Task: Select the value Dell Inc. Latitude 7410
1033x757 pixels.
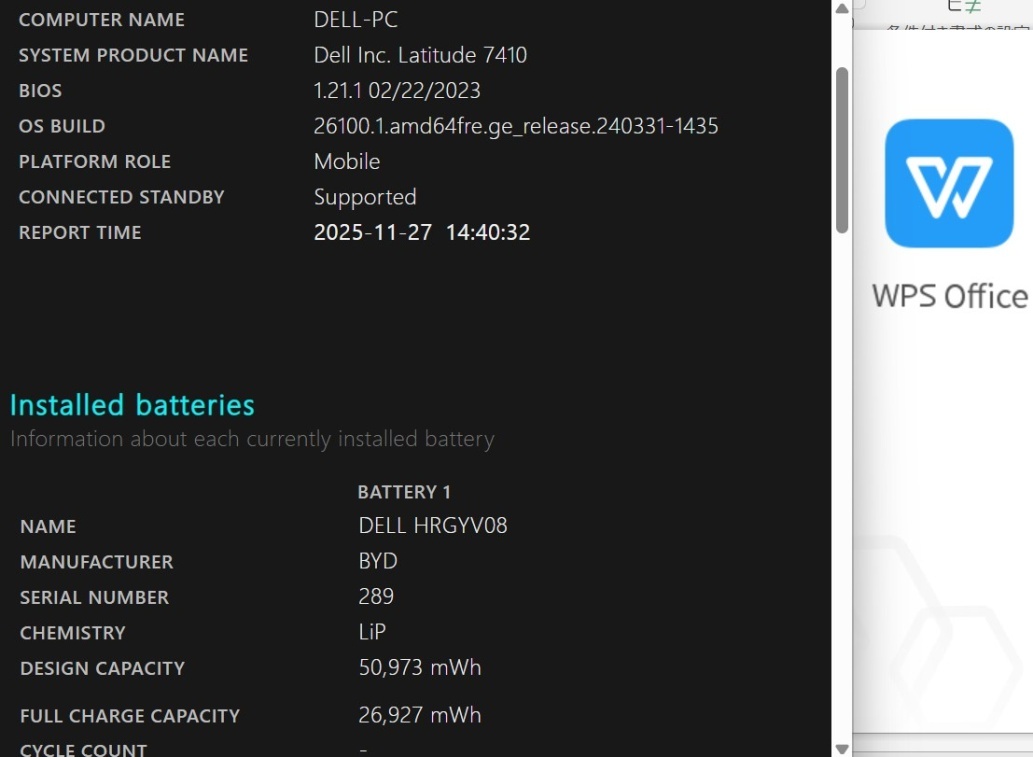Action: (x=420, y=55)
